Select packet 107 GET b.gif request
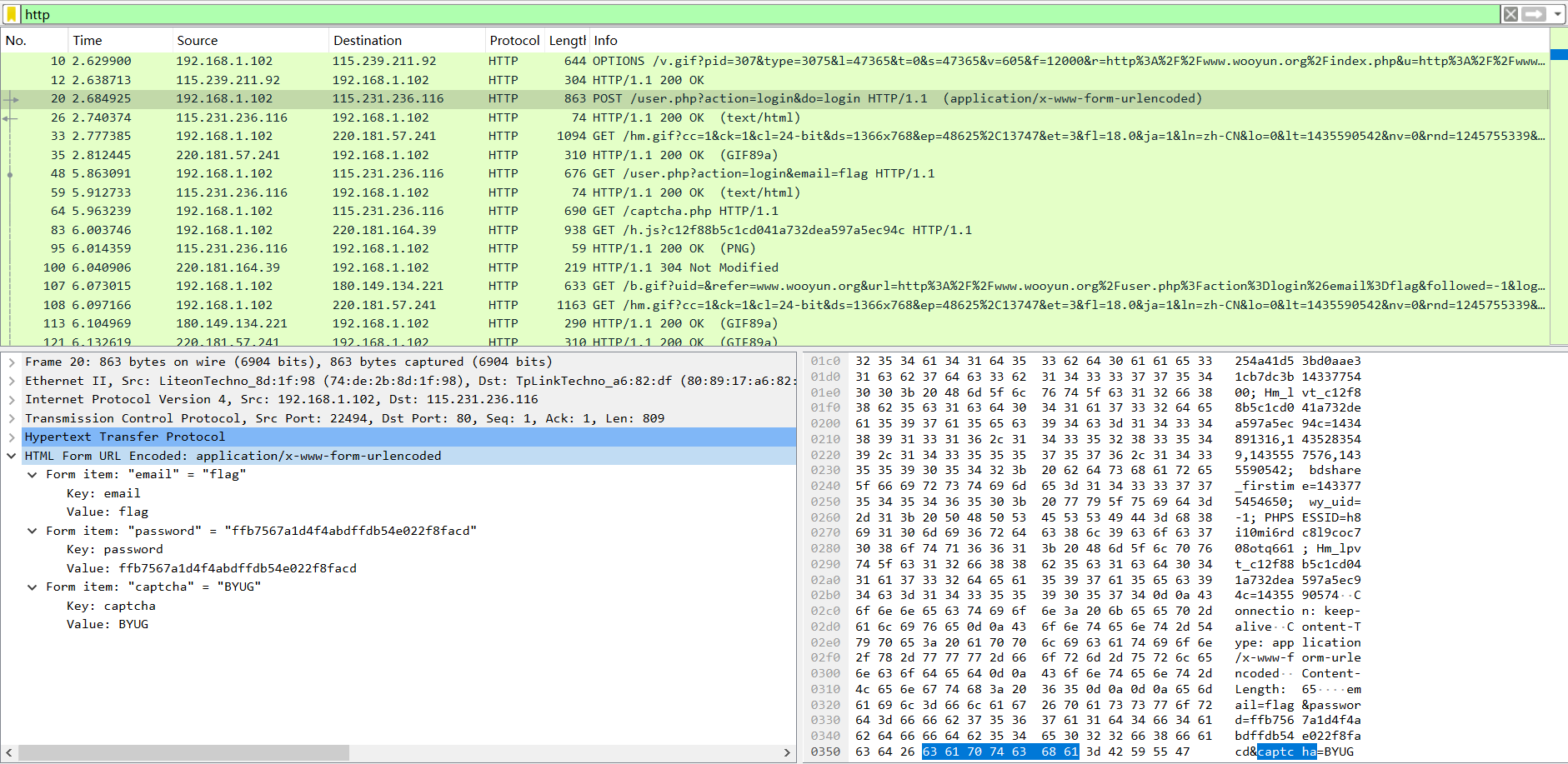This screenshot has width=1568, height=764. tap(774, 286)
